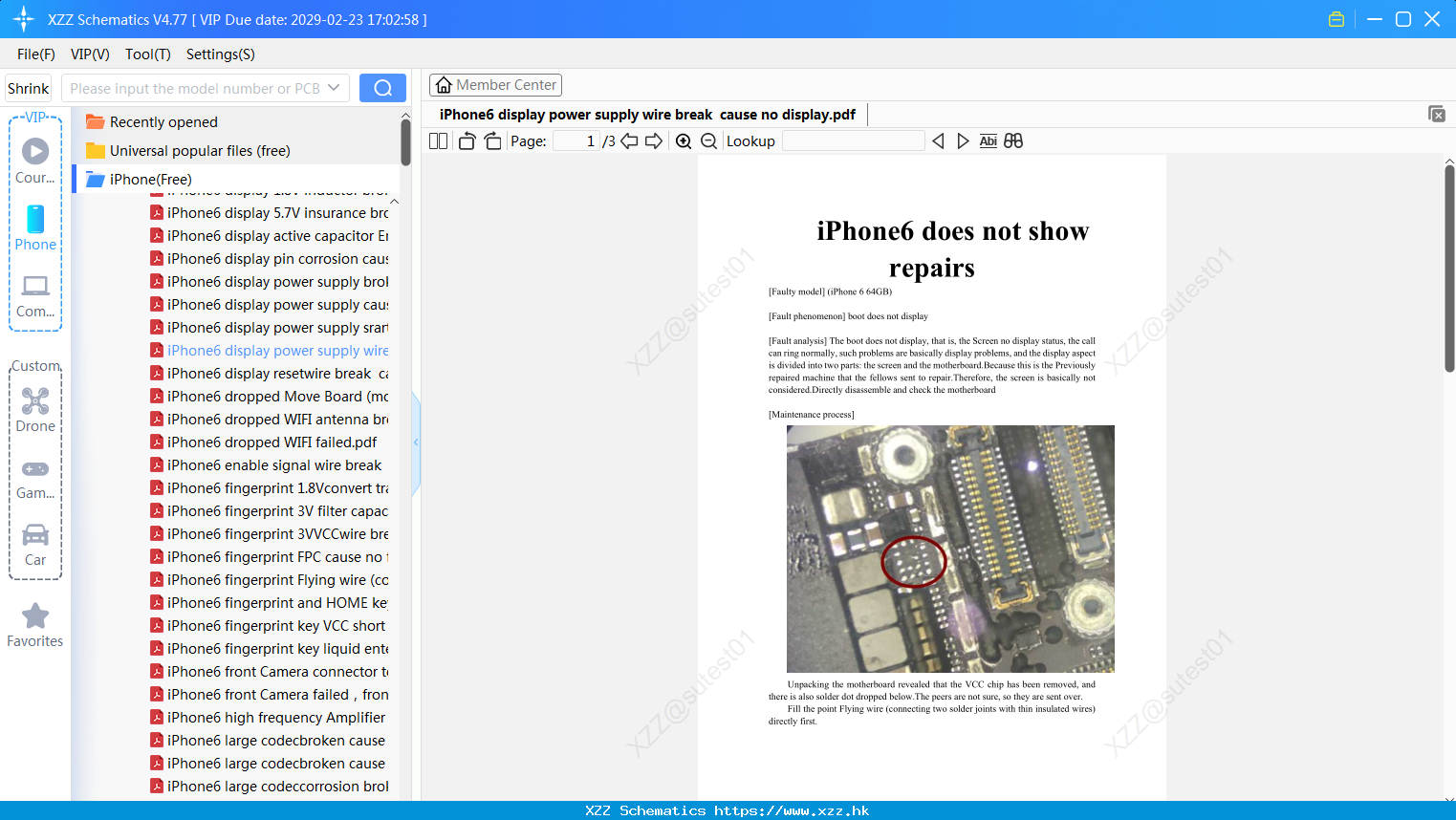This screenshot has width=1456, height=820.
Task: Open 'iPhone6 front Camera connector' file
Action: click(270, 672)
